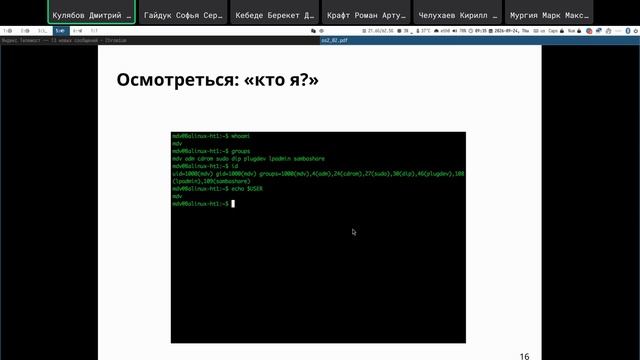Viewport: 640px width, 360px height.
Task: Select participant tile Кебеде Берекет
Action: tap(274, 12)
